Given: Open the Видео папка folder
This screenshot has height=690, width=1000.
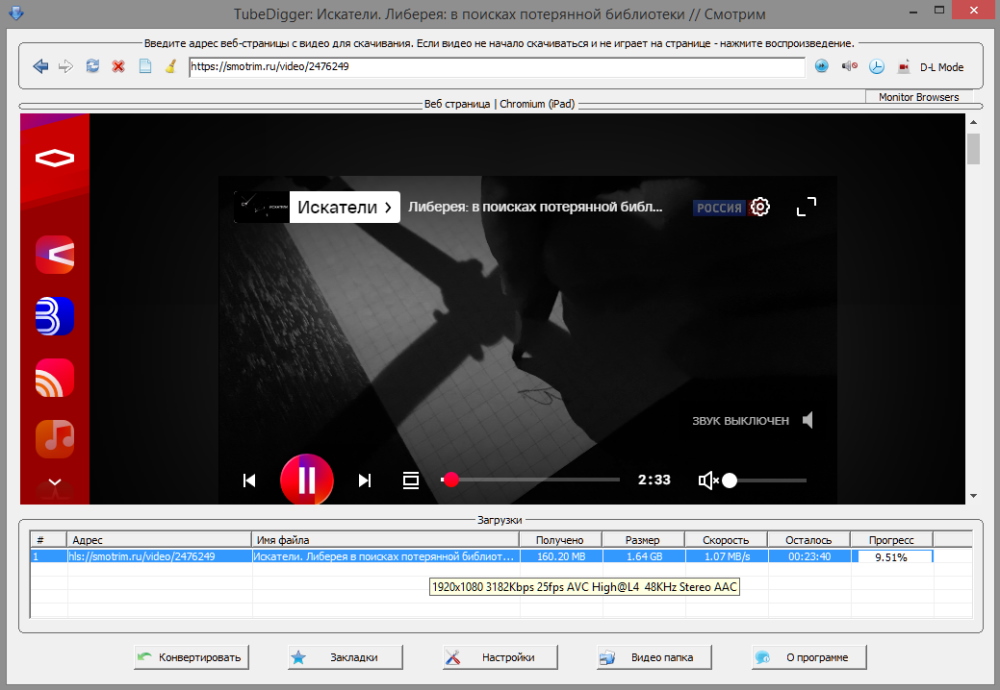Looking at the screenshot, I should [x=654, y=657].
